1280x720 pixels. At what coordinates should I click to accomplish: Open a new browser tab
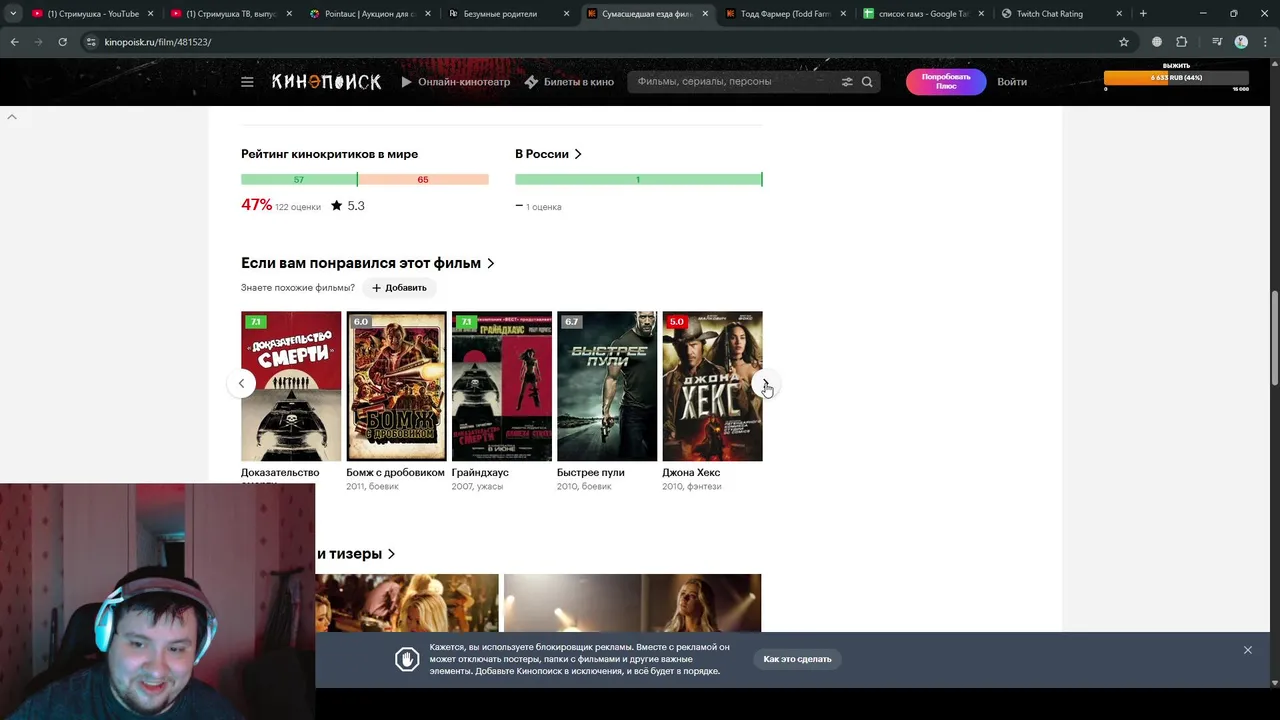(1143, 14)
